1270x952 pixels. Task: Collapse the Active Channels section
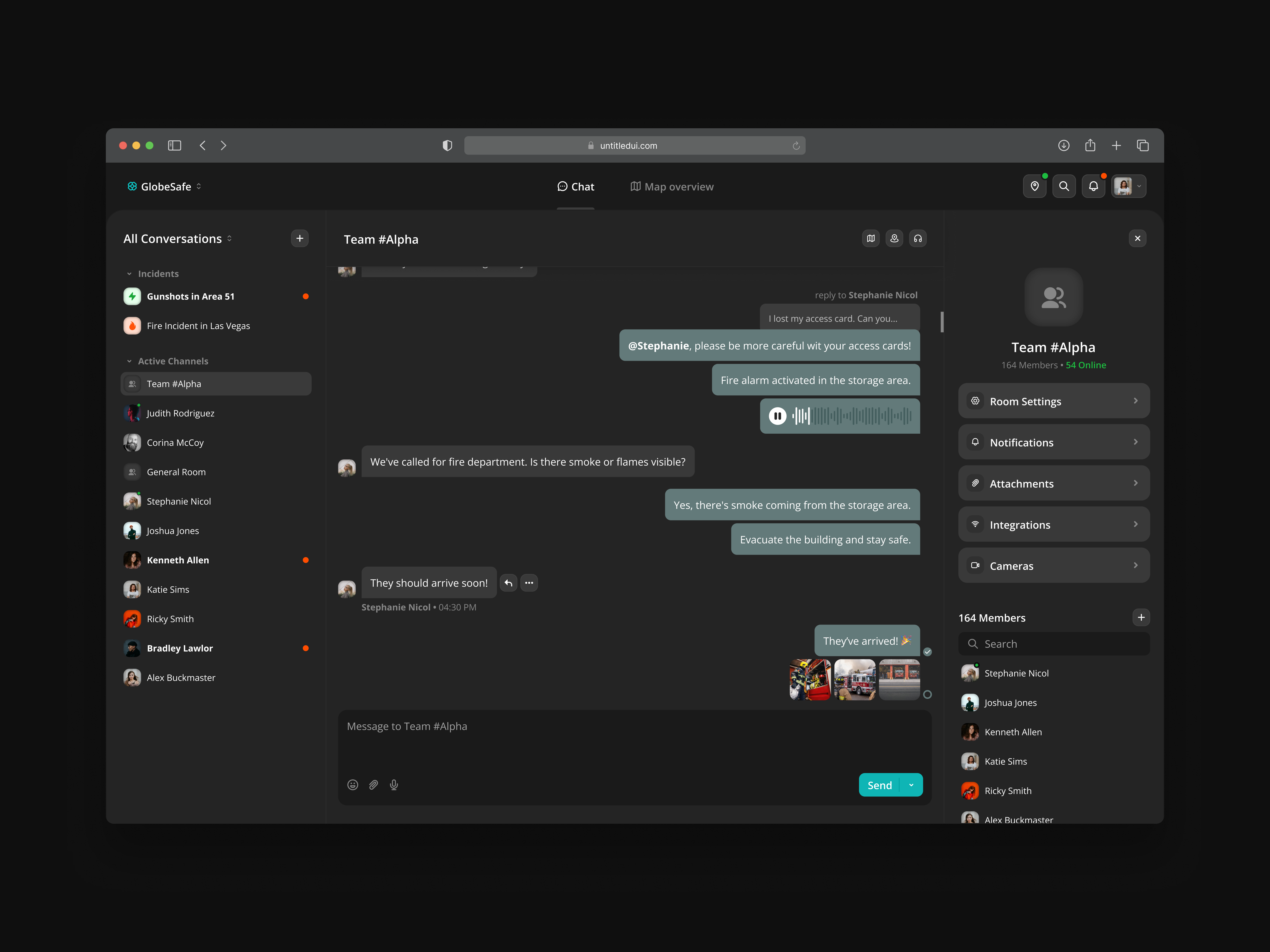[x=129, y=361]
